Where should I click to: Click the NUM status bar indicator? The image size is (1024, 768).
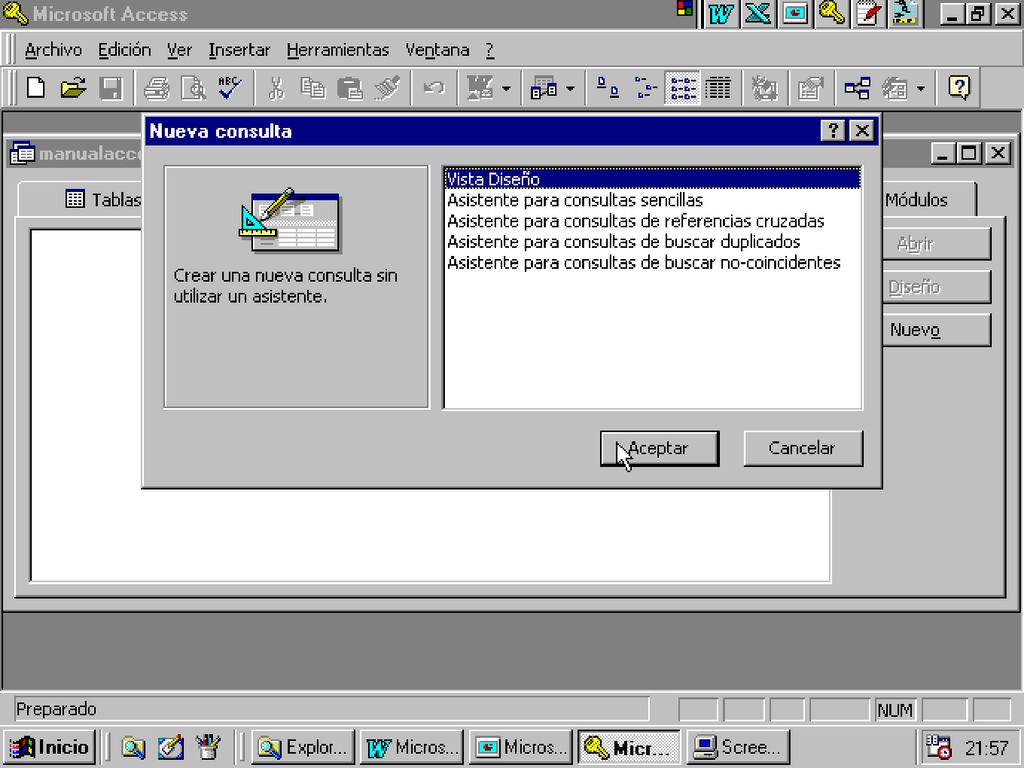click(895, 710)
